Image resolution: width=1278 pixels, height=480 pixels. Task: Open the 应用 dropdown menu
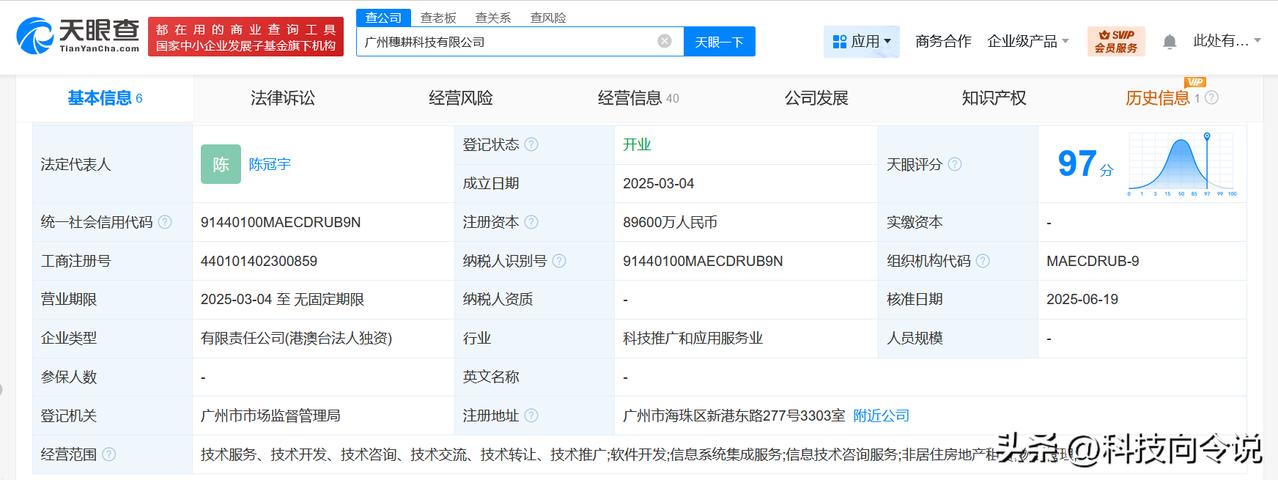[861, 41]
